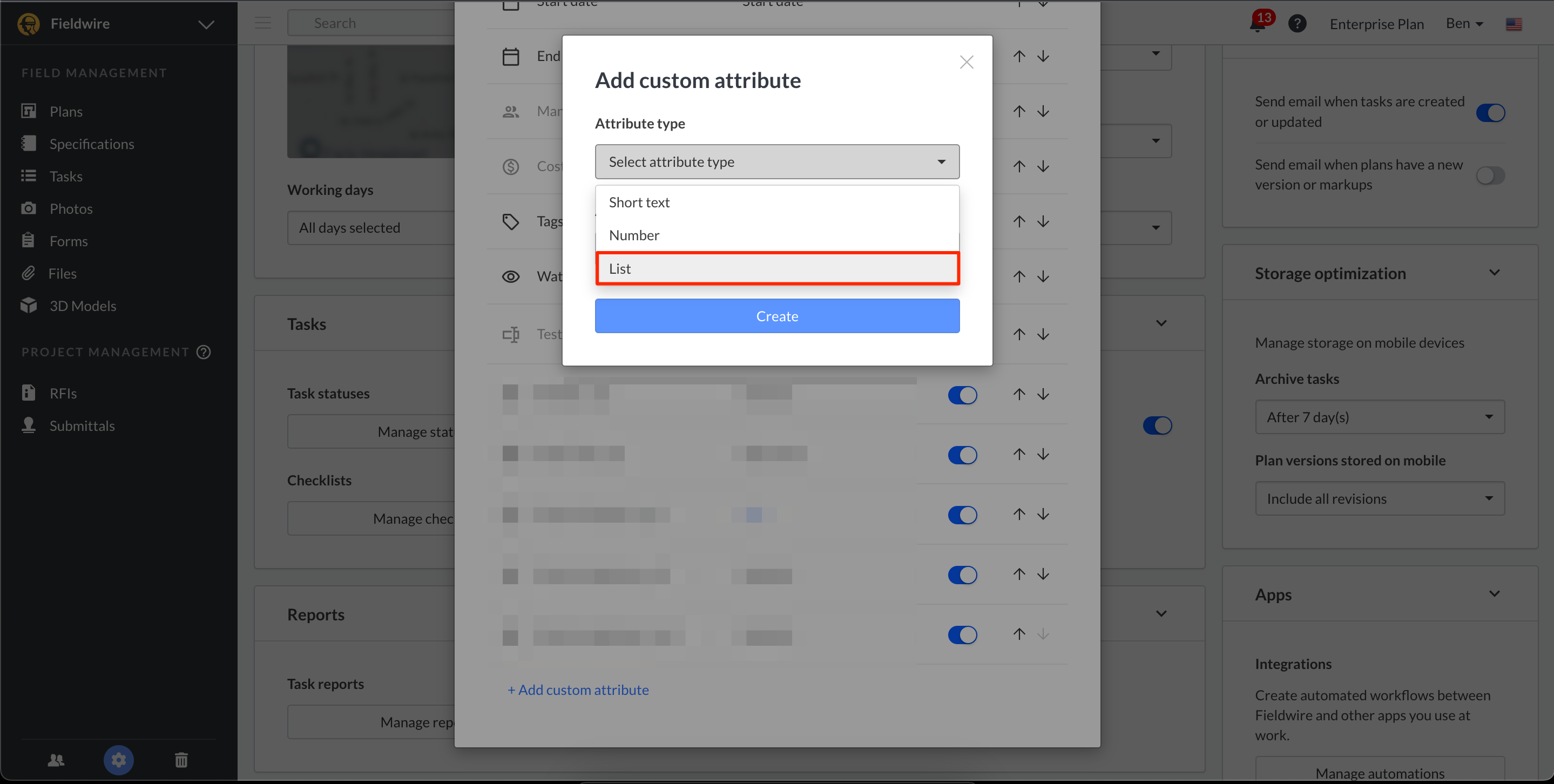This screenshot has height=784, width=1554.
Task: Open Plans from the sidebar
Action: [x=65, y=112]
